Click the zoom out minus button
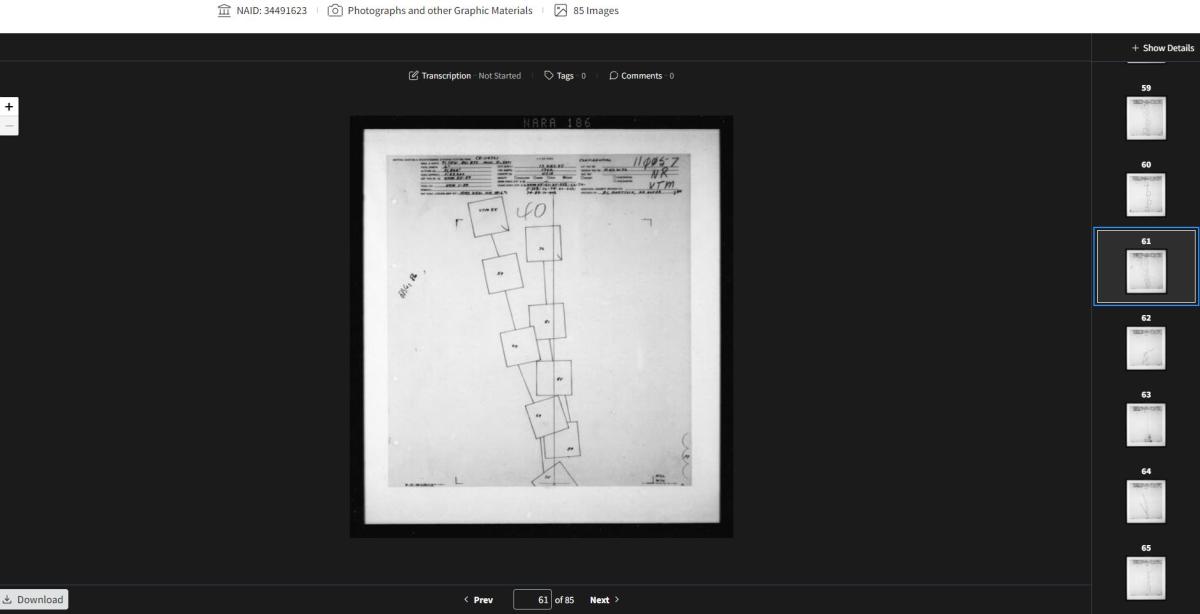The width and height of the screenshot is (1200, 614). 9,126
